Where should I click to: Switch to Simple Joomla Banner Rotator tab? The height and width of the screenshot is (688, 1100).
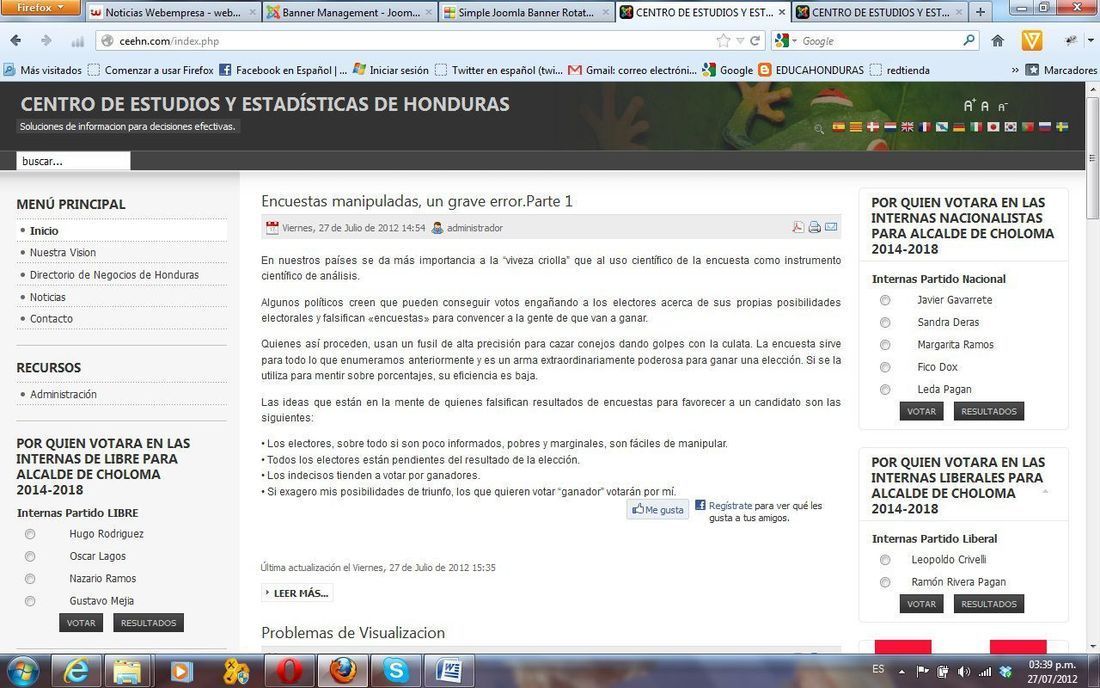[526, 12]
